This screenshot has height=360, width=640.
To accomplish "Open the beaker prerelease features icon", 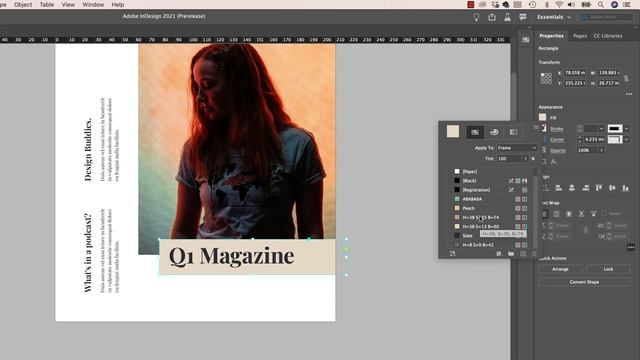I will 507,17.
